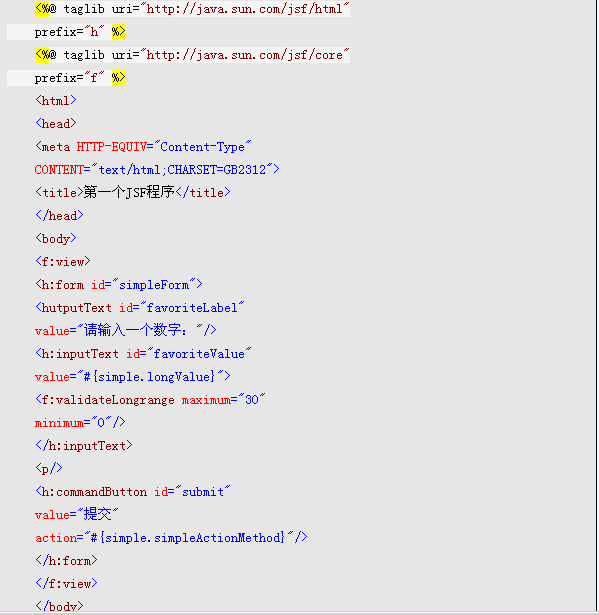Click the h:commandButton tag name

point(94,491)
